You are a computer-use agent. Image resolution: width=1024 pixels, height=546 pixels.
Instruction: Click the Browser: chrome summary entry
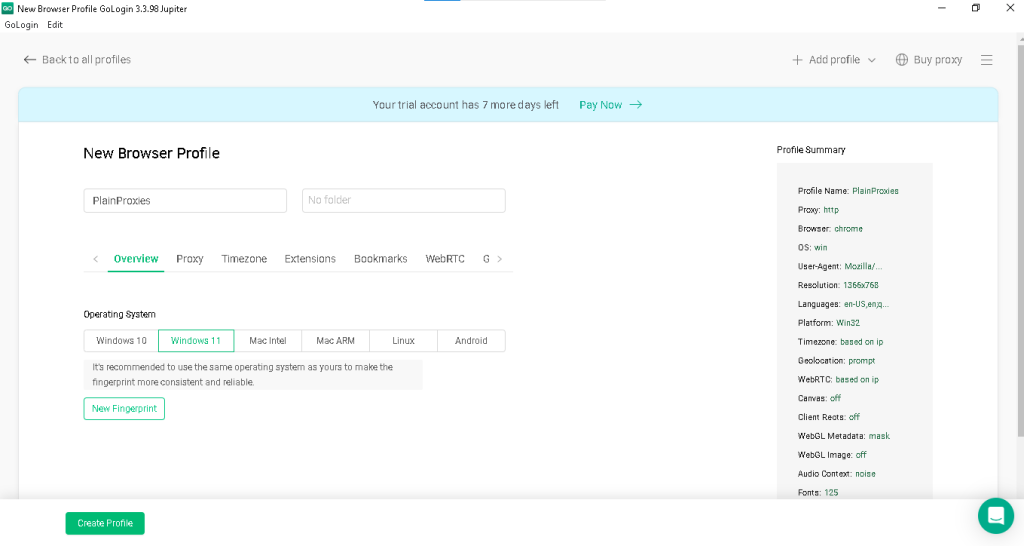(830, 229)
